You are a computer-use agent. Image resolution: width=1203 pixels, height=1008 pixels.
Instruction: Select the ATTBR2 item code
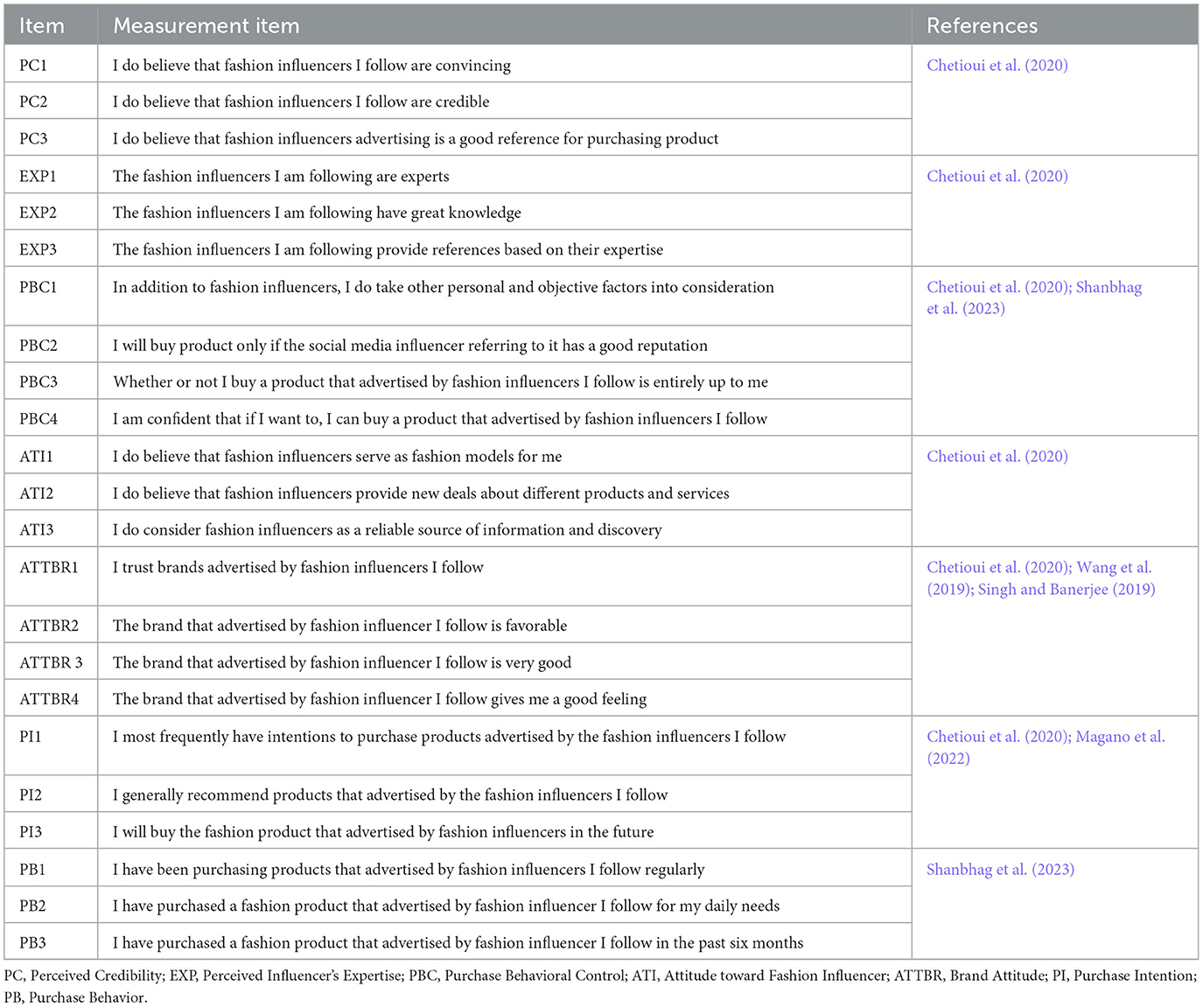pos(49,626)
